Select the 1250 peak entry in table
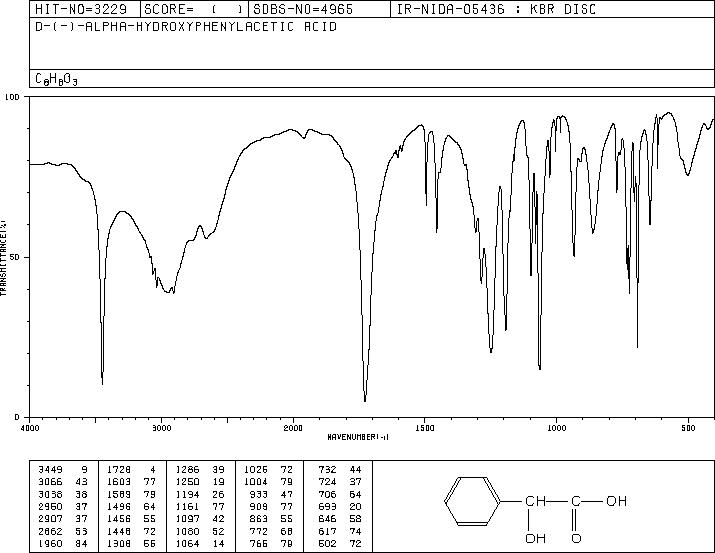Screen dimensions: 715x553 [200, 482]
